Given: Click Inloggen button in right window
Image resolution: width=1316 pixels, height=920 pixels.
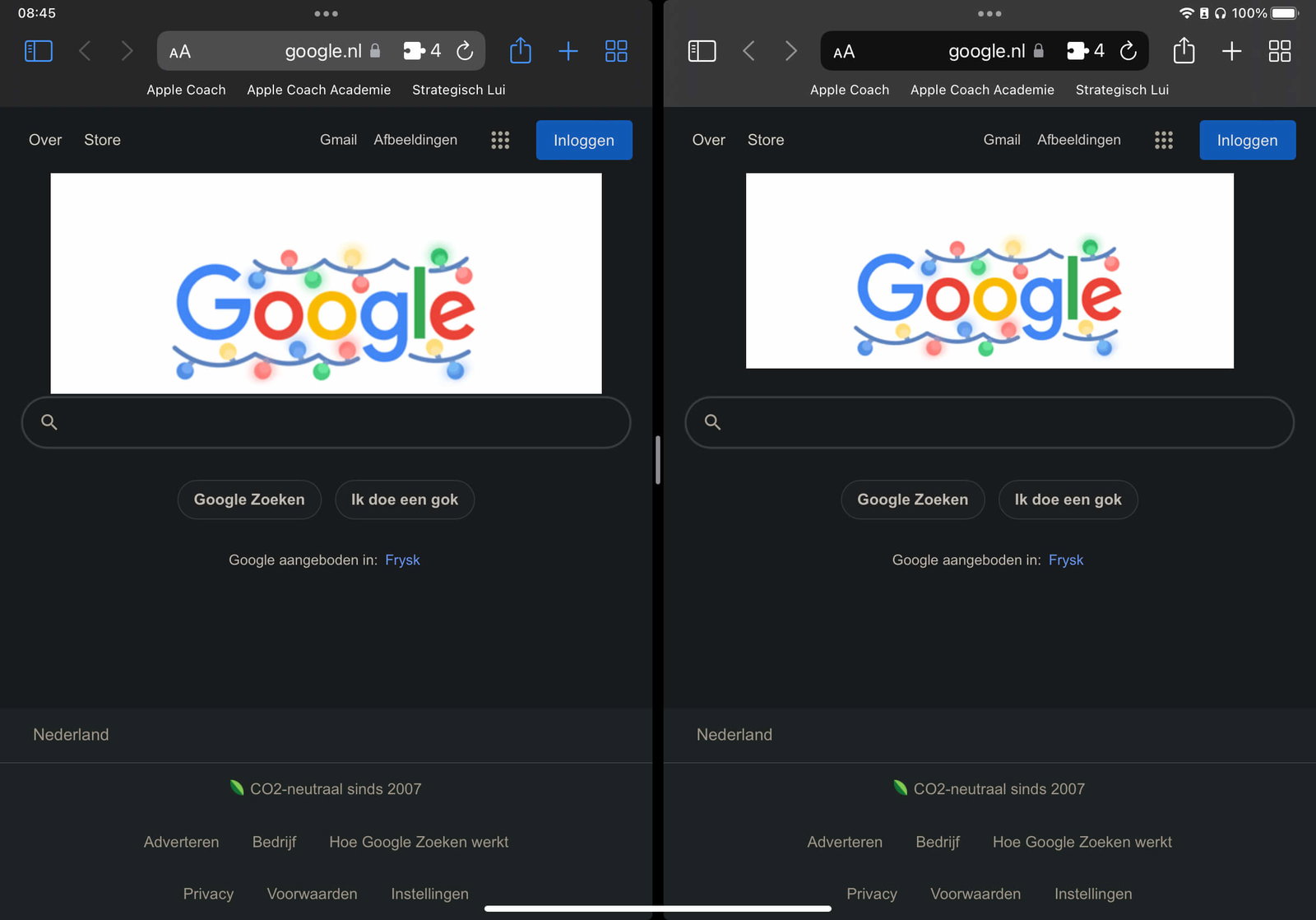Looking at the screenshot, I should [1248, 140].
